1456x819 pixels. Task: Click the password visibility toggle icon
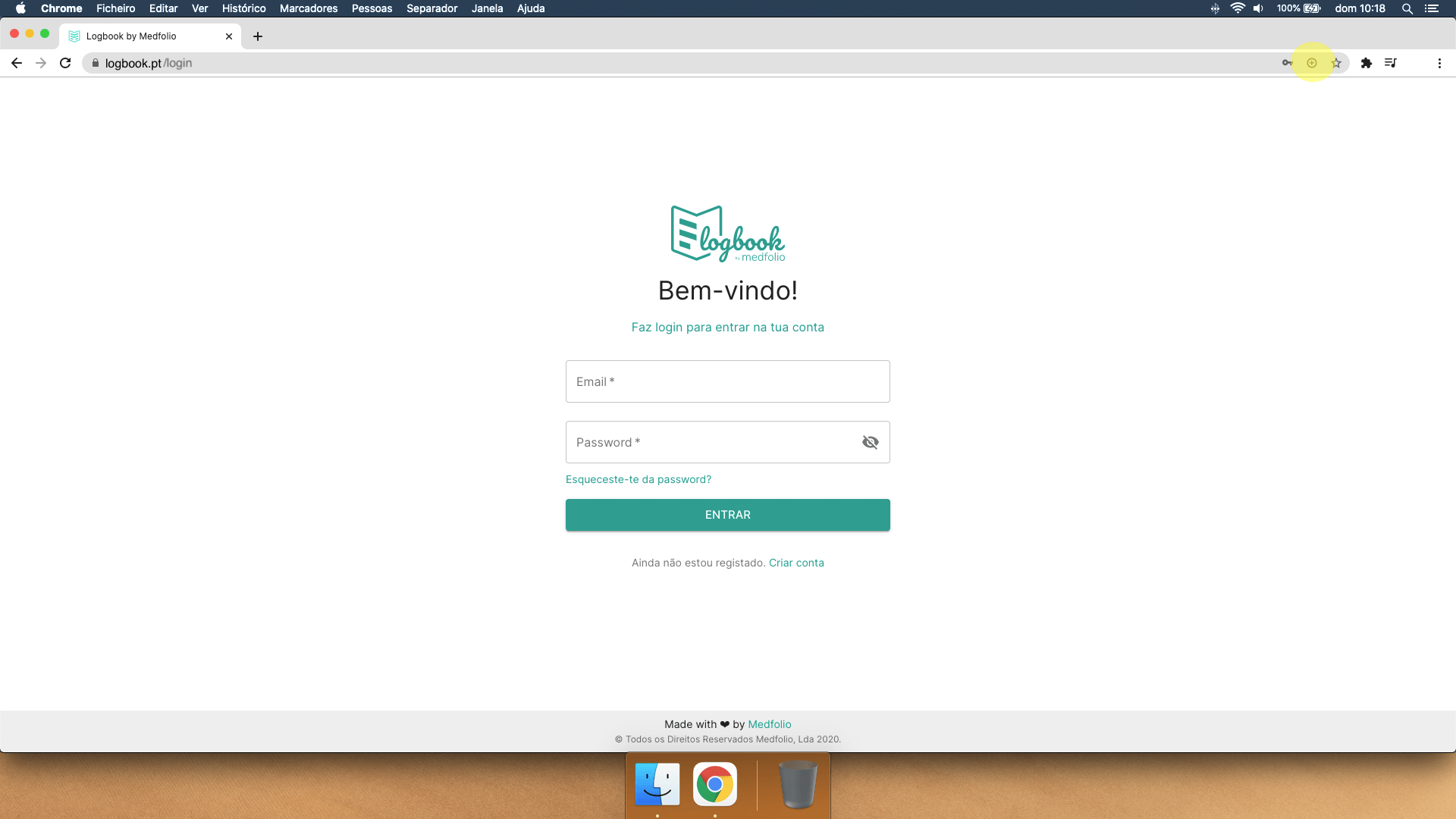pos(870,442)
